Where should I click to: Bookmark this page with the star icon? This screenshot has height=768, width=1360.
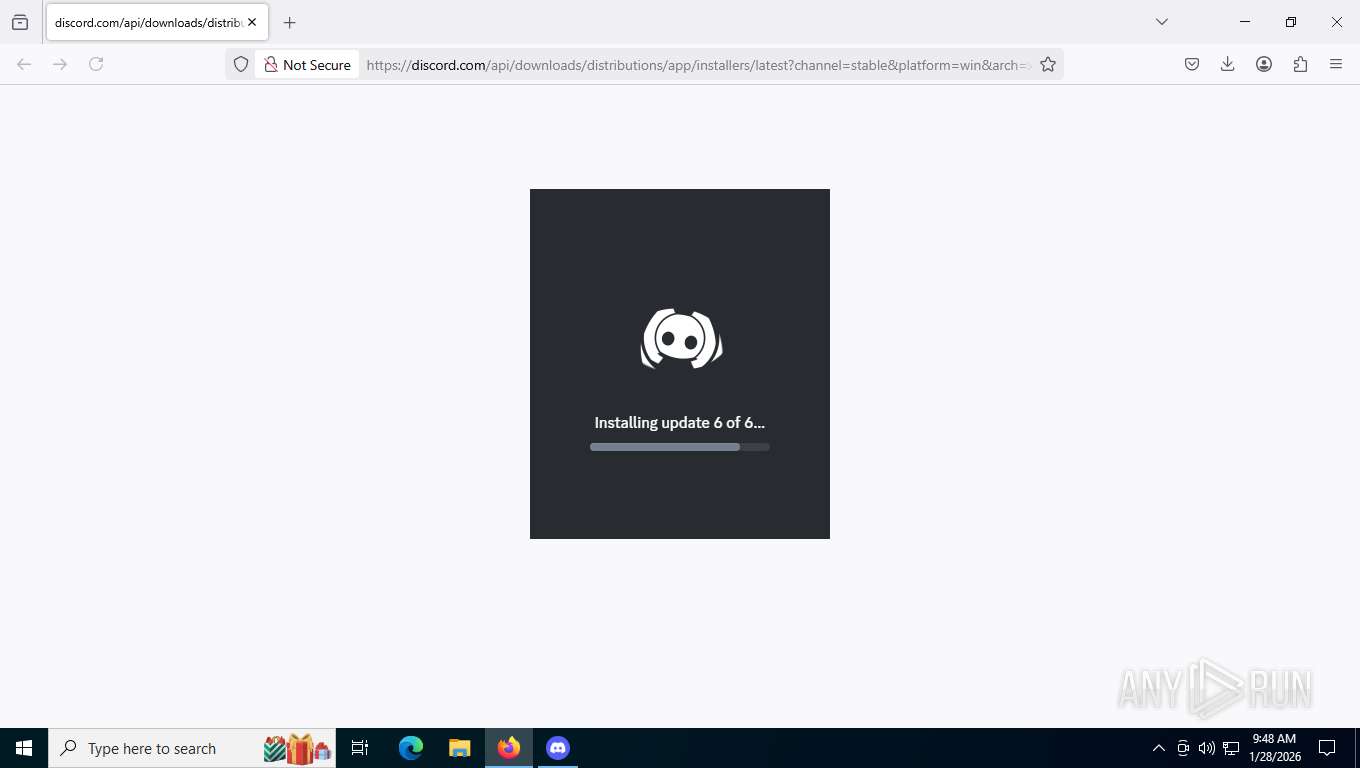pos(1048,64)
